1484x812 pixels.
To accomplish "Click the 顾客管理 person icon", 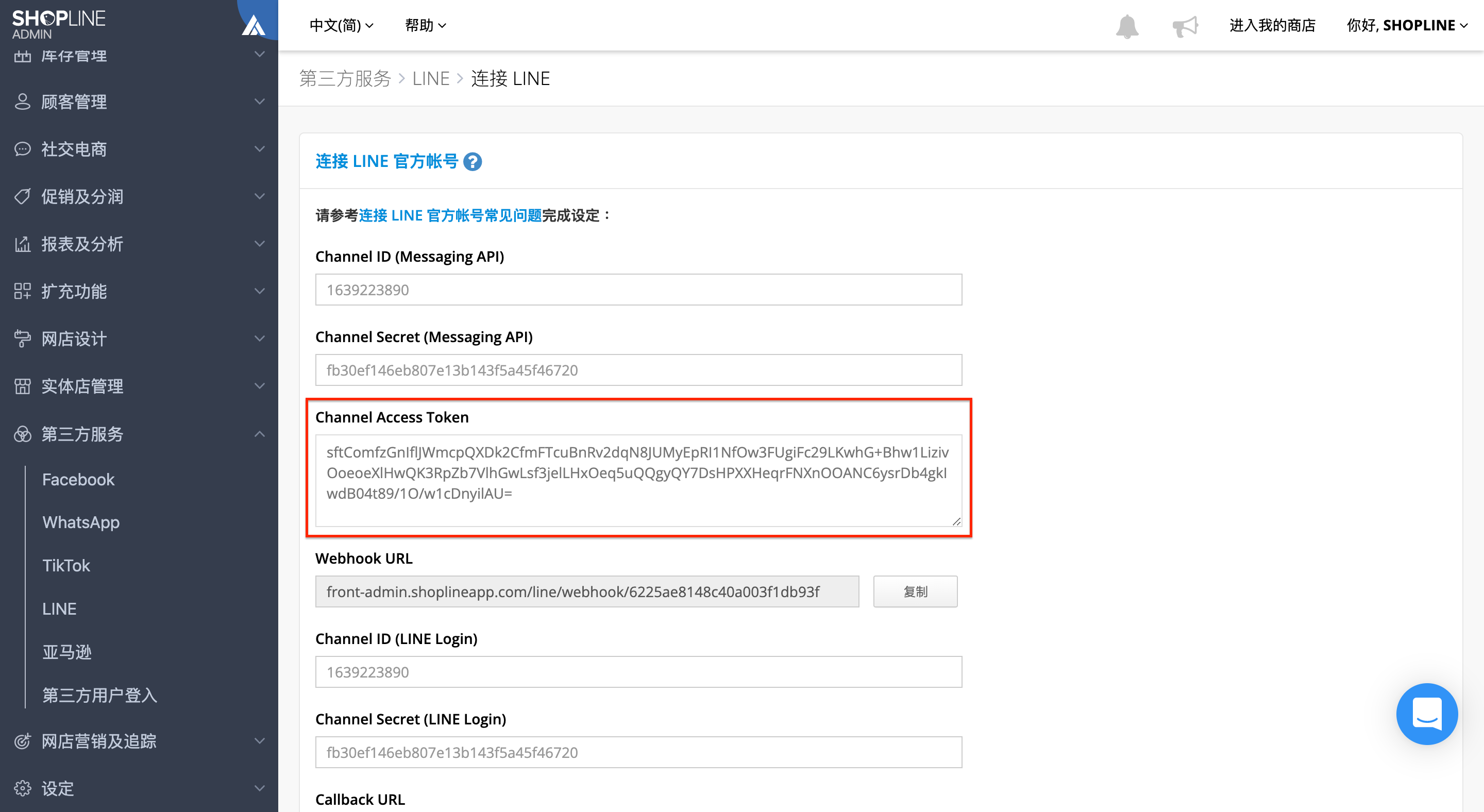I will 23,102.
